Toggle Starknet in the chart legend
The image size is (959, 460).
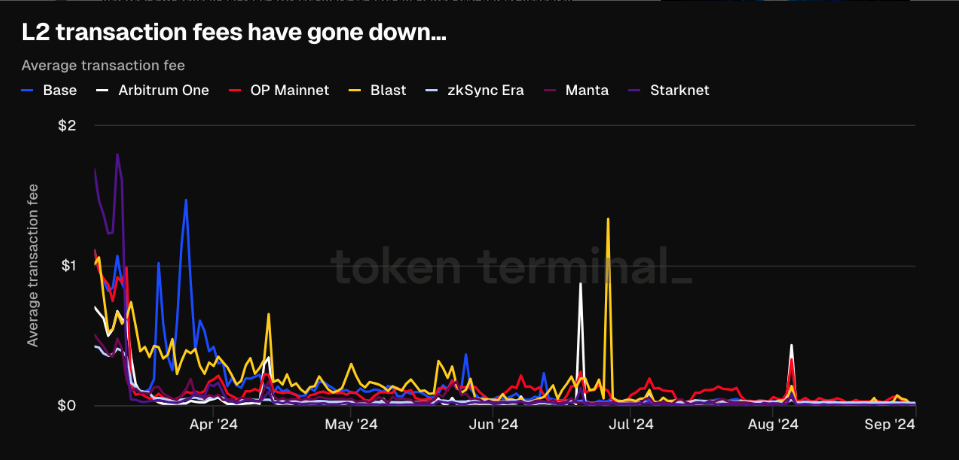coord(680,90)
